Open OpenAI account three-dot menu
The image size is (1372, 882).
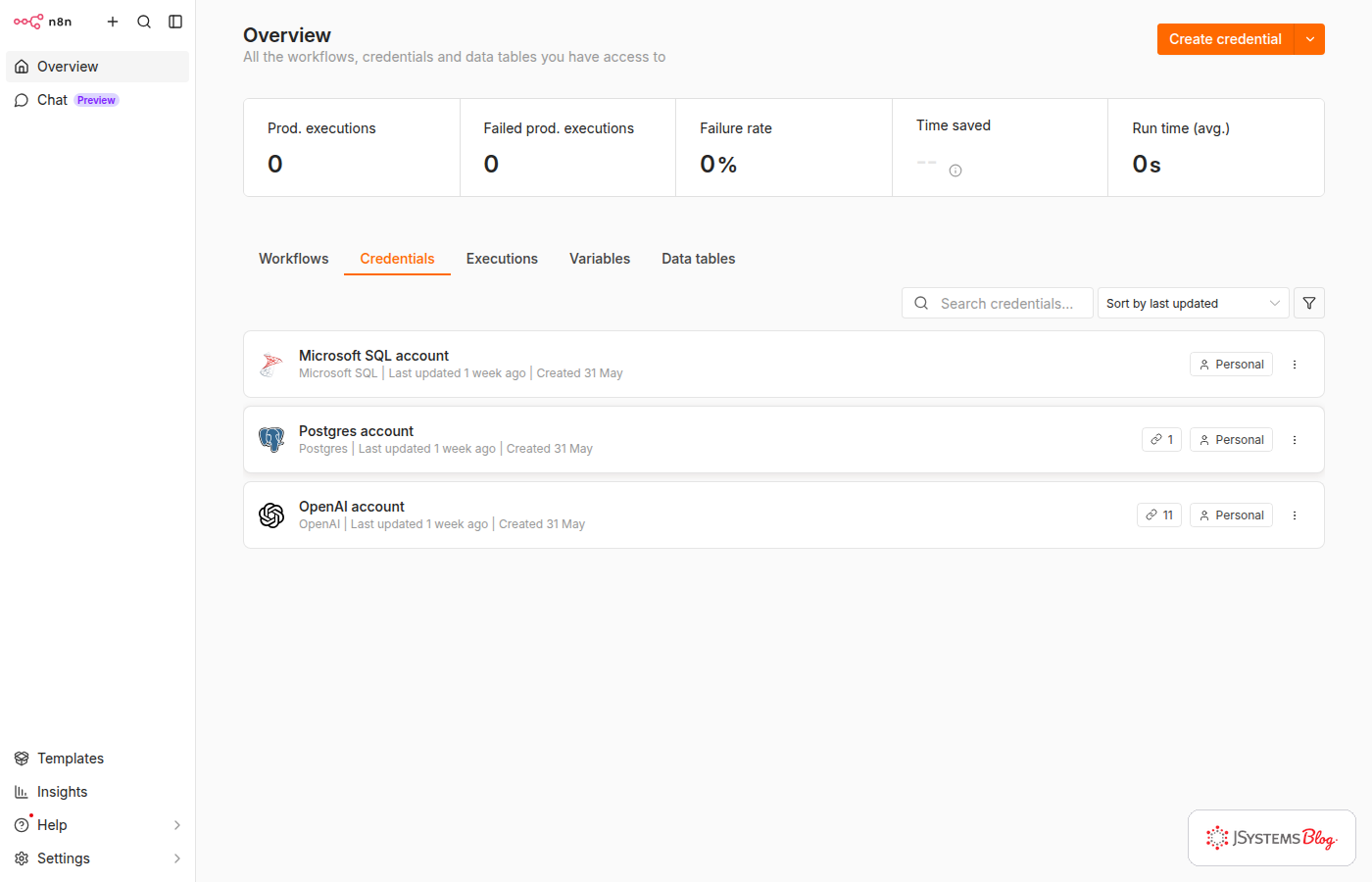click(1295, 515)
